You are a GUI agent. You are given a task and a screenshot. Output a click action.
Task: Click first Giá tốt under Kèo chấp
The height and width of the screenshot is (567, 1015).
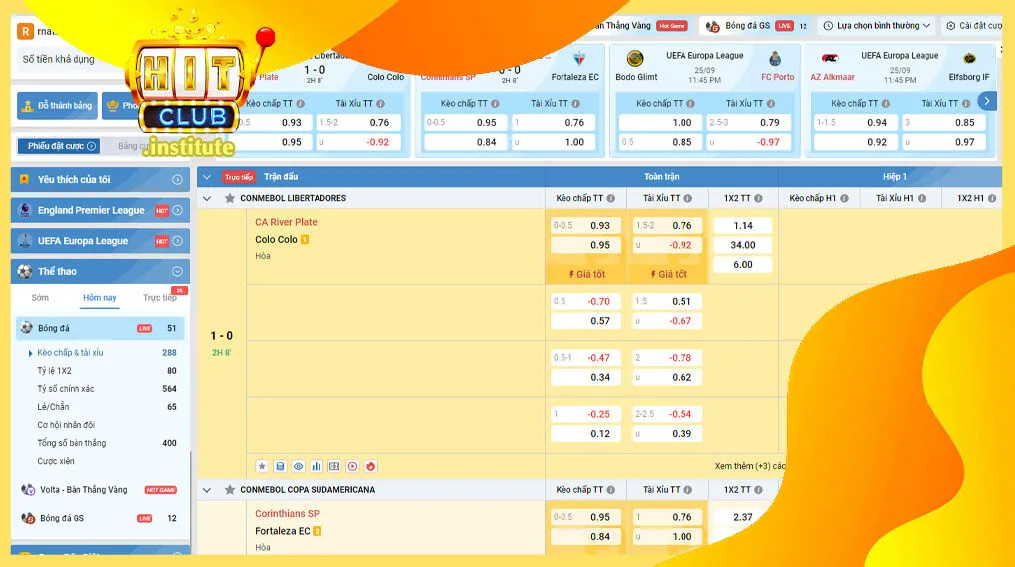(x=586, y=274)
